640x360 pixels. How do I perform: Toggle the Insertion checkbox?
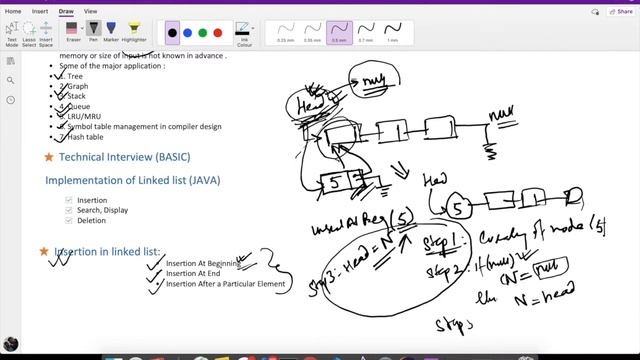[x=69, y=200]
